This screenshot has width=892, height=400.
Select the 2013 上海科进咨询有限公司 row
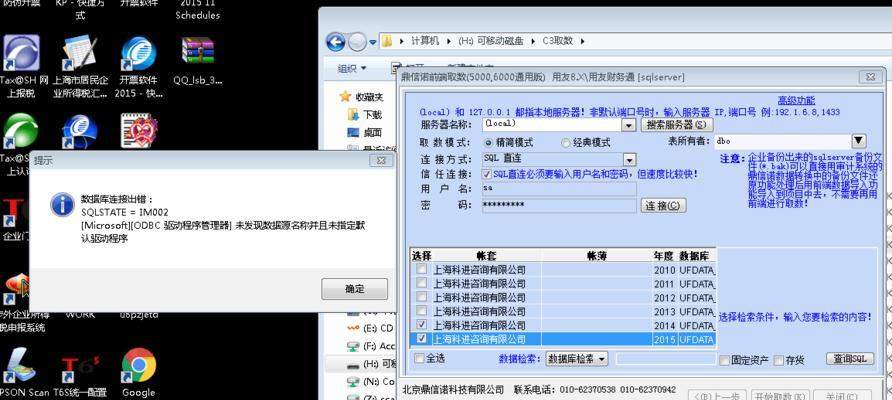tap(563, 311)
